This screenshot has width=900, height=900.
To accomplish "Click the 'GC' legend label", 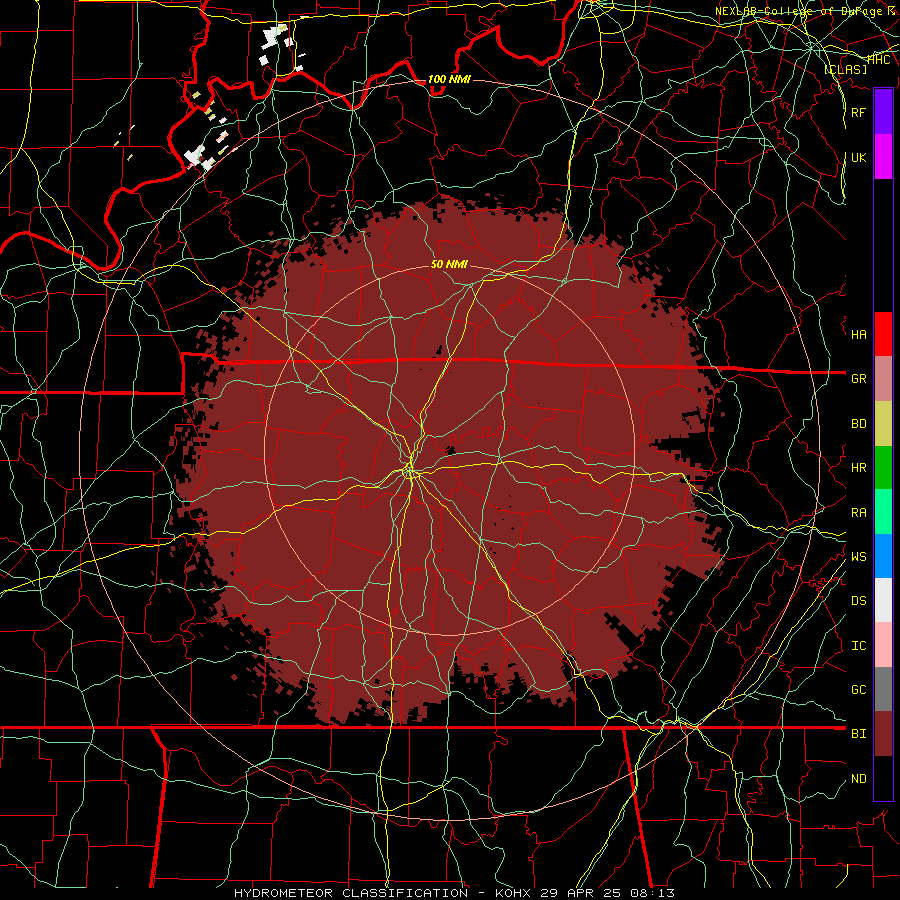I will pyautogui.click(x=858, y=690).
